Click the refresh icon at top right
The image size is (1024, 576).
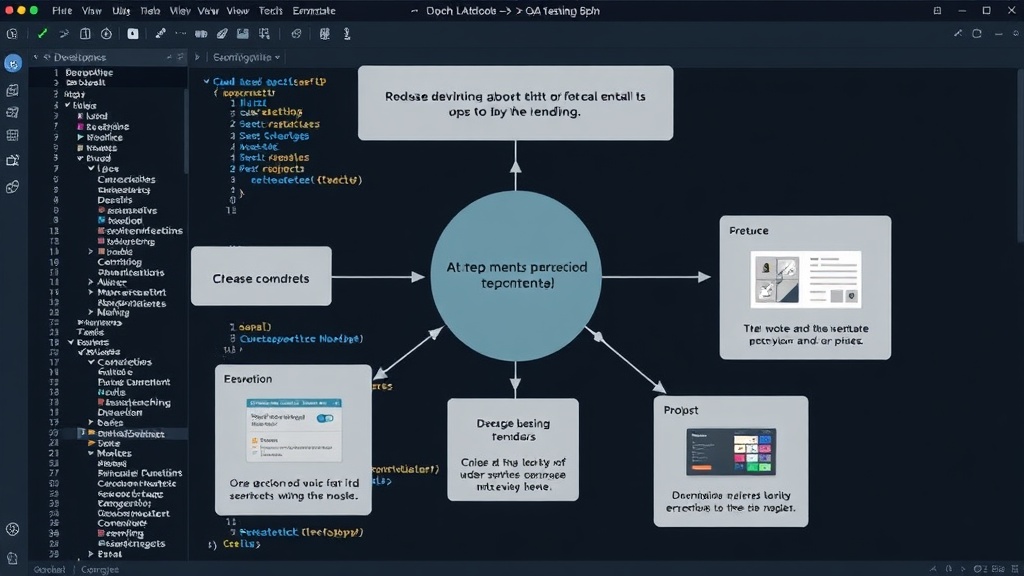(x=977, y=33)
